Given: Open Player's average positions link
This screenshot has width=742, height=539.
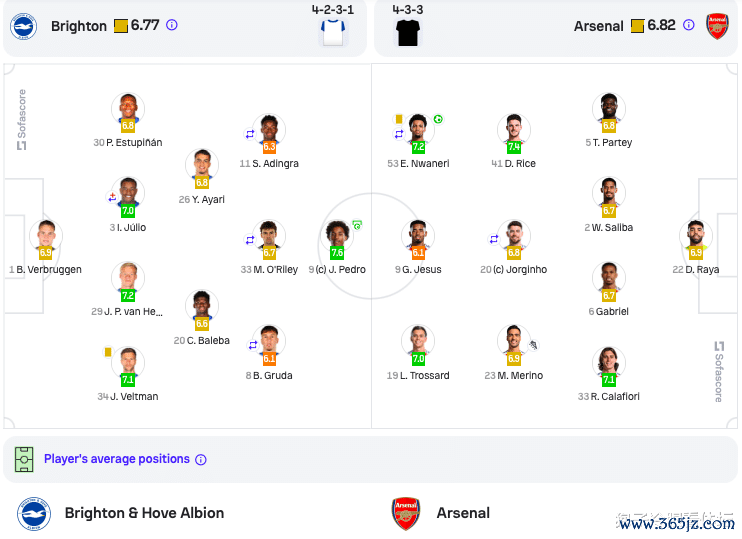Looking at the screenshot, I should 117,459.
